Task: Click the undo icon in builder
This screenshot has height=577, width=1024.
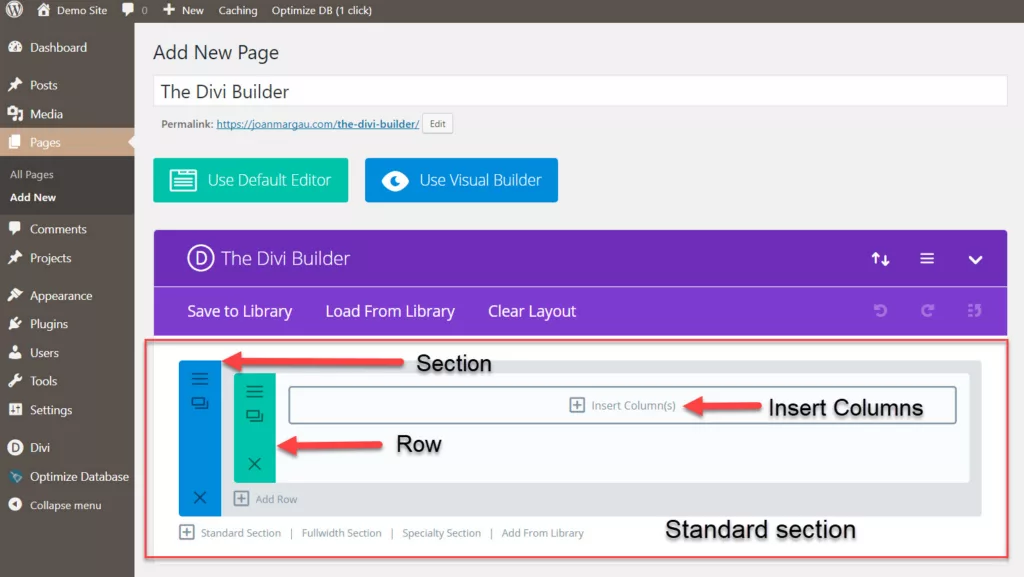Action: click(x=880, y=311)
